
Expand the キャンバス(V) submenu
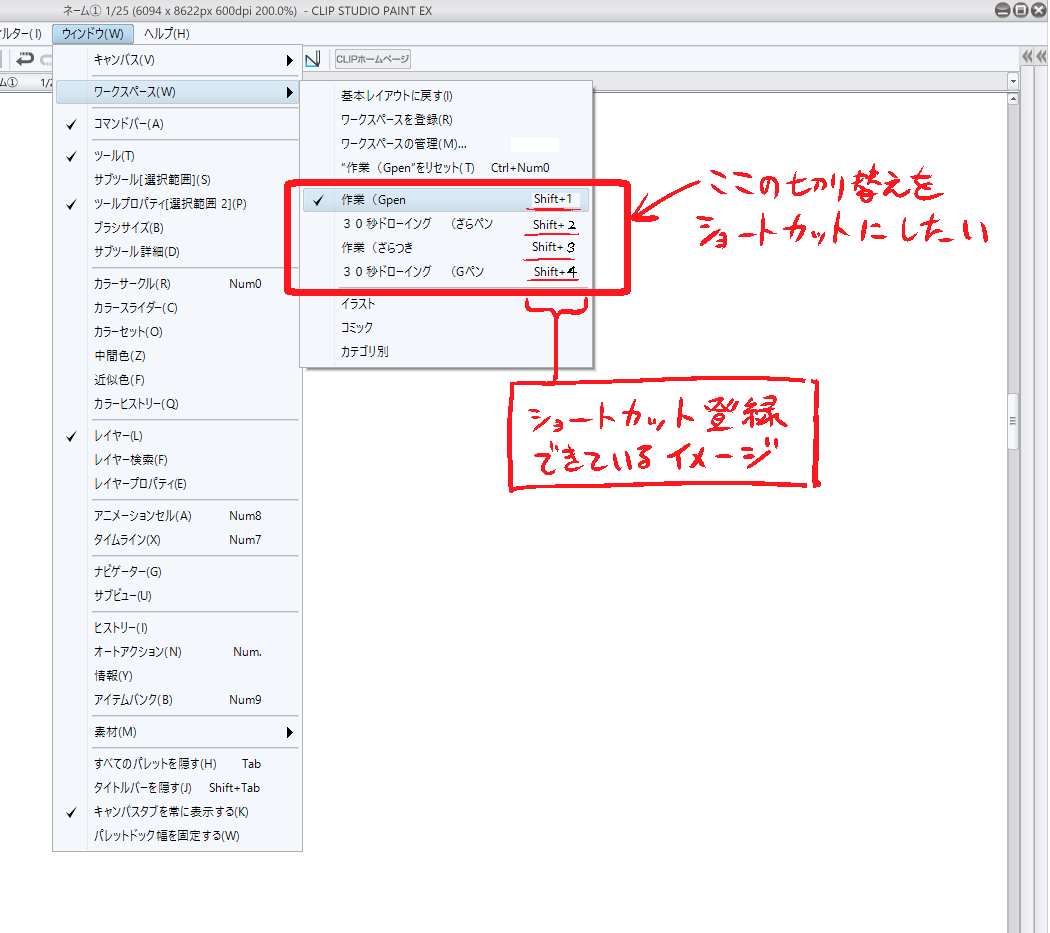(177, 60)
